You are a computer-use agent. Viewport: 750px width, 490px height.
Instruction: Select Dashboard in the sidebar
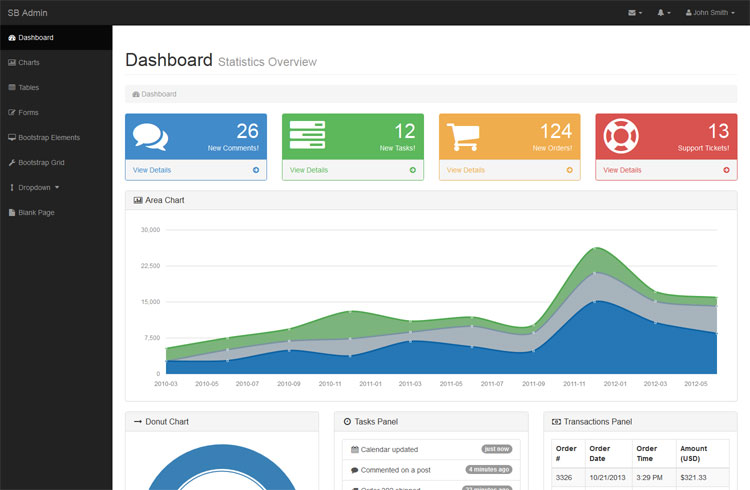click(35, 37)
